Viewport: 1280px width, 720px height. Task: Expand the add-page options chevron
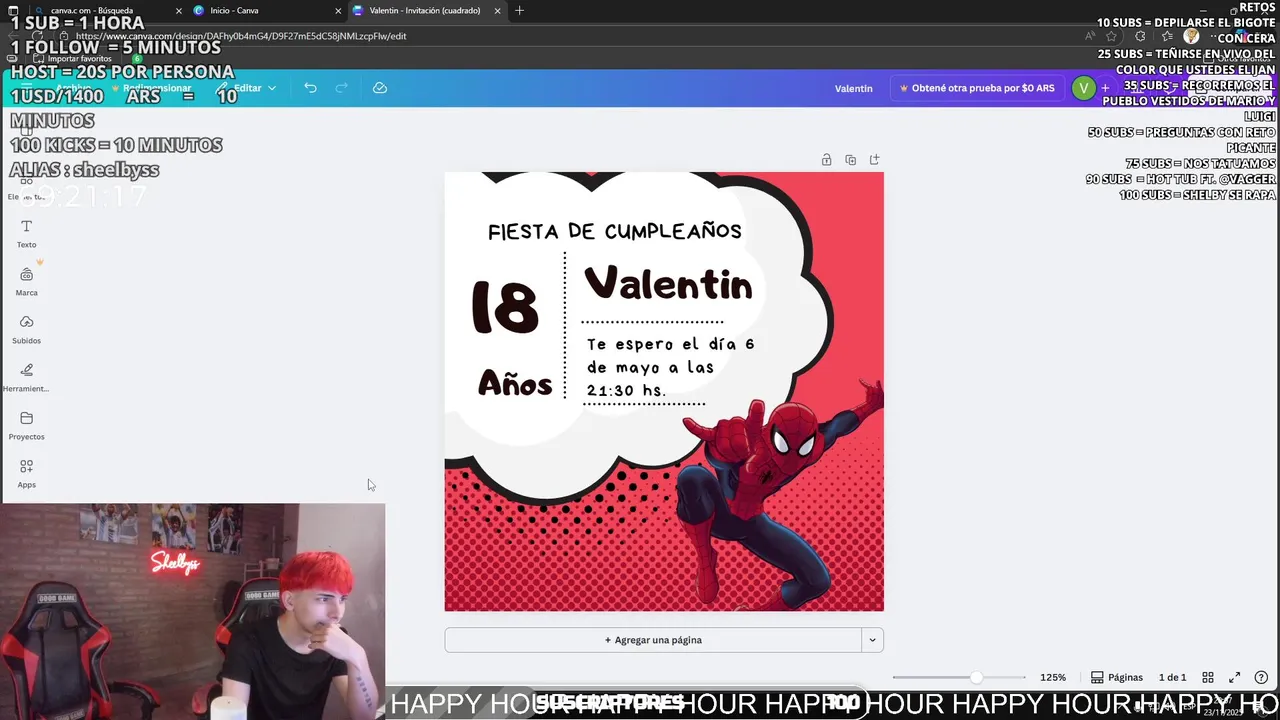pyautogui.click(x=873, y=640)
